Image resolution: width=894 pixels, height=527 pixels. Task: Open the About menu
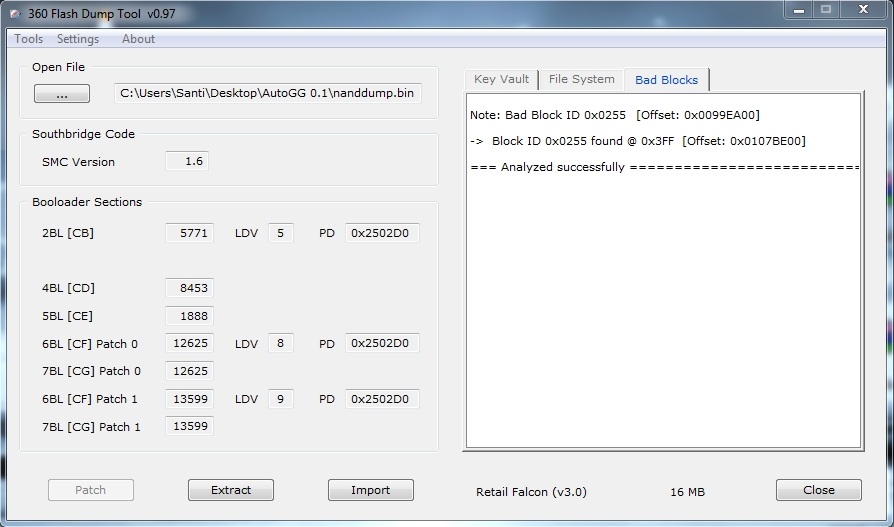138,39
